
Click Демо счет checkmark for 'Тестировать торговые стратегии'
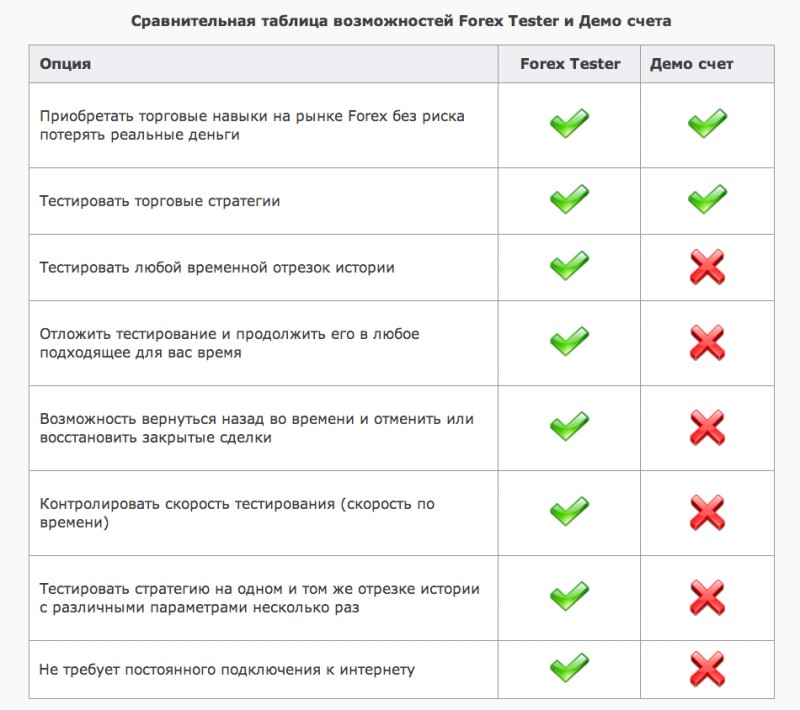(707, 200)
